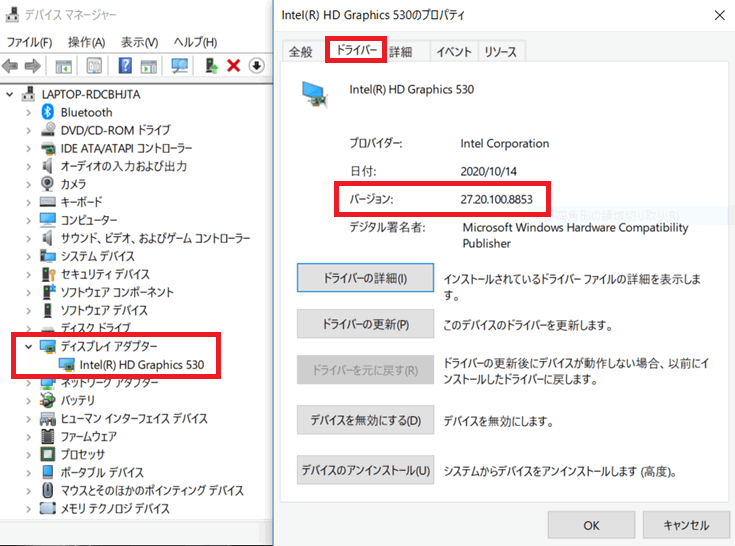Screen dimensions: 735x546
Task: Click the date value 2020/10/14
Action: 488,172
